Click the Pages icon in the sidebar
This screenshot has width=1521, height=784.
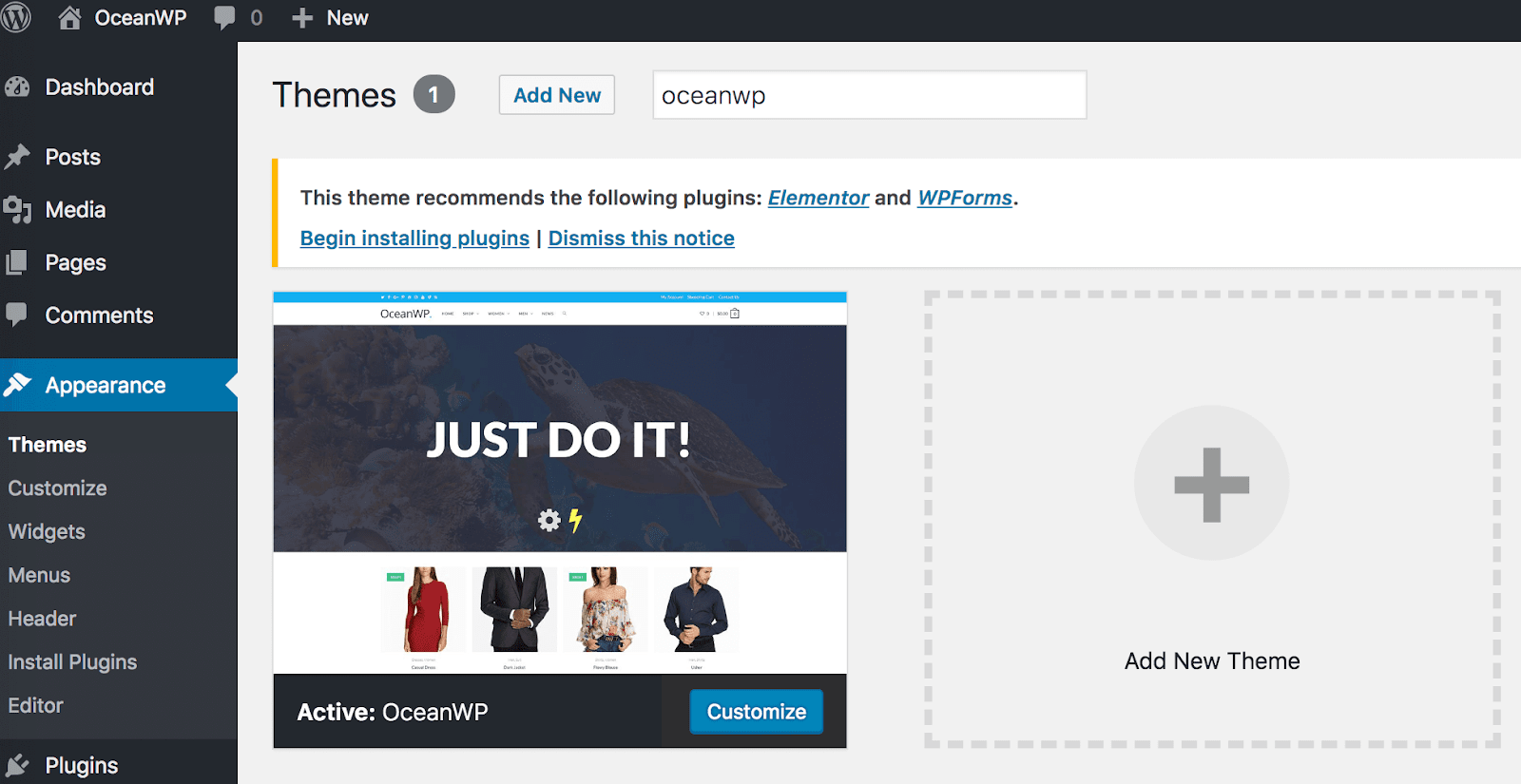(17, 262)
